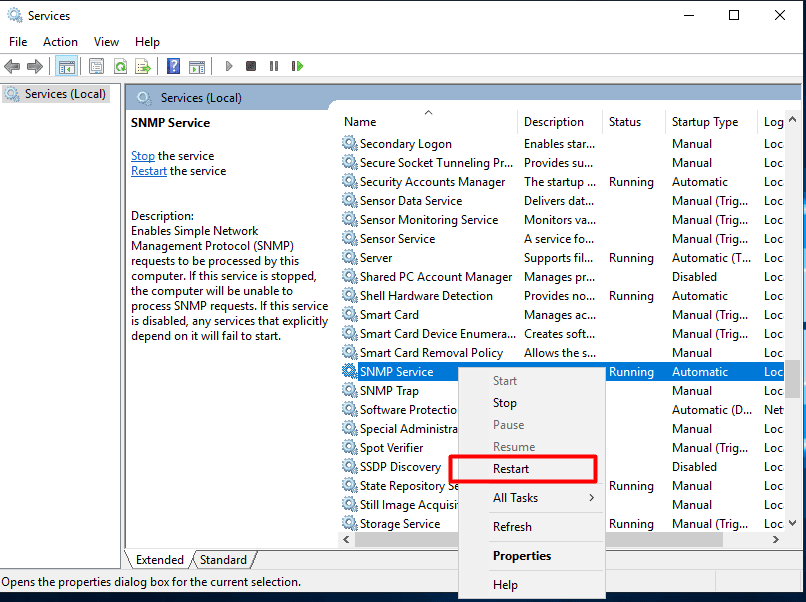Image resolution: width=806 pixels, height=602 pixels.
Task: Toggle the Show/Hide Action Pane icon
Action: (x=197, y=66)
